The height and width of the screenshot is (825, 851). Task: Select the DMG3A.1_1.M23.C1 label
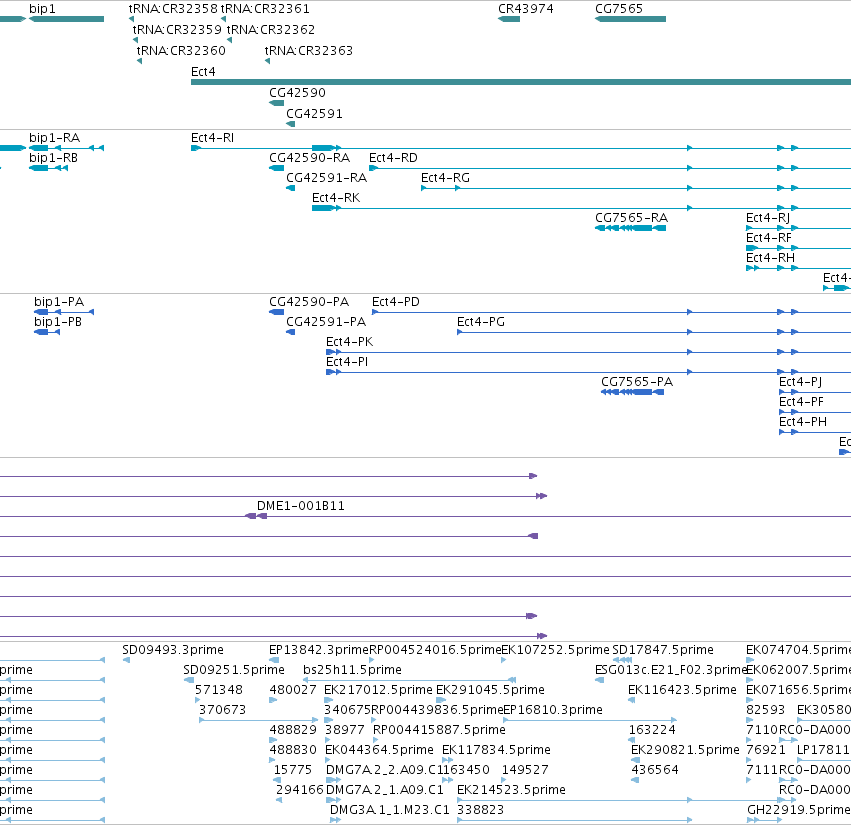point(390,810)
